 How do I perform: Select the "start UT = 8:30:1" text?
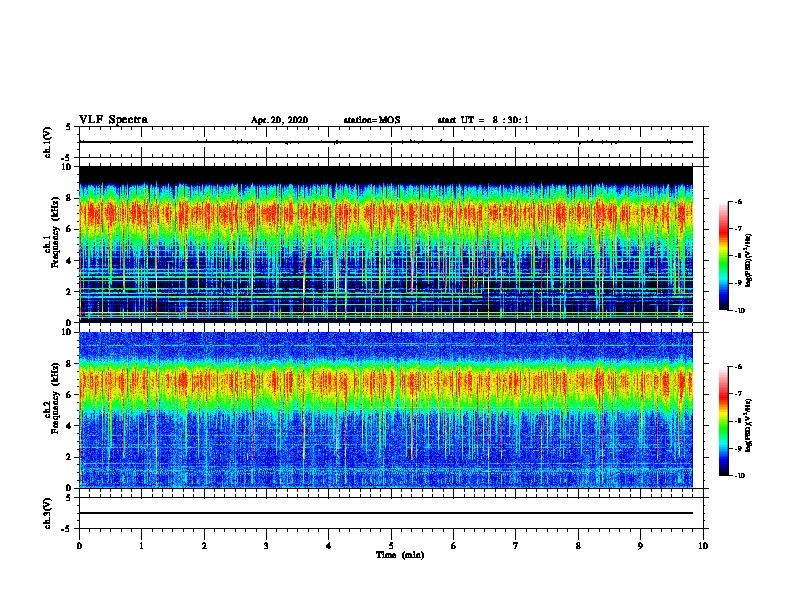(483, 120)
